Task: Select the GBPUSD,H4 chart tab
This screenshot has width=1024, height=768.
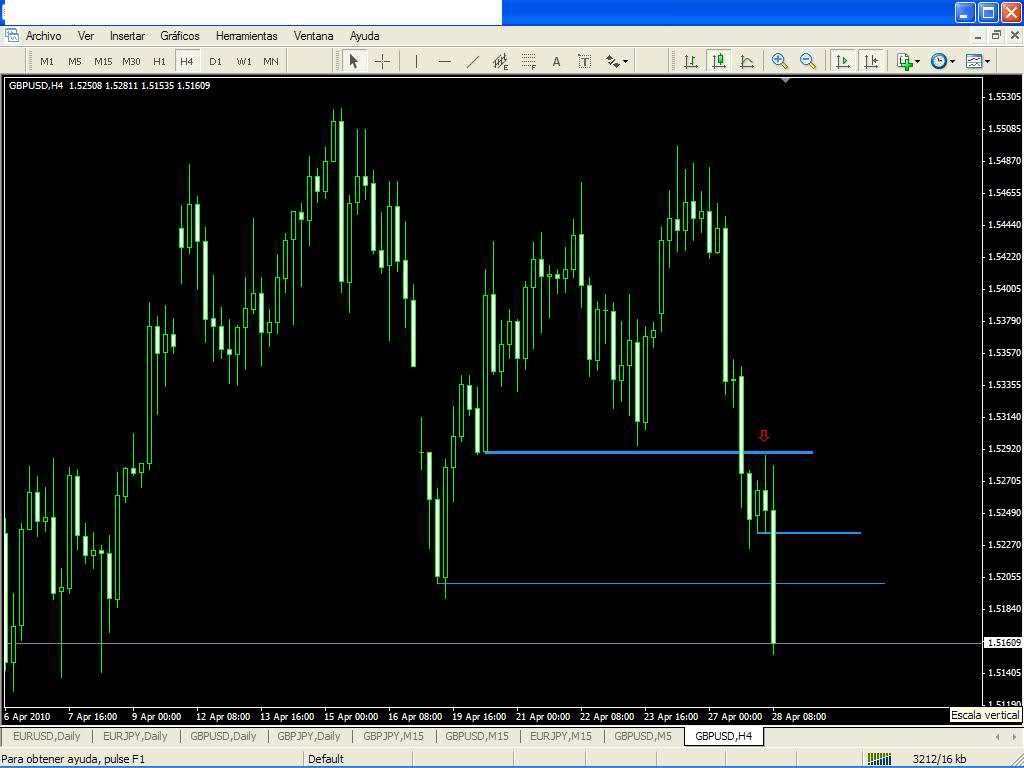Action: [724, 736]
